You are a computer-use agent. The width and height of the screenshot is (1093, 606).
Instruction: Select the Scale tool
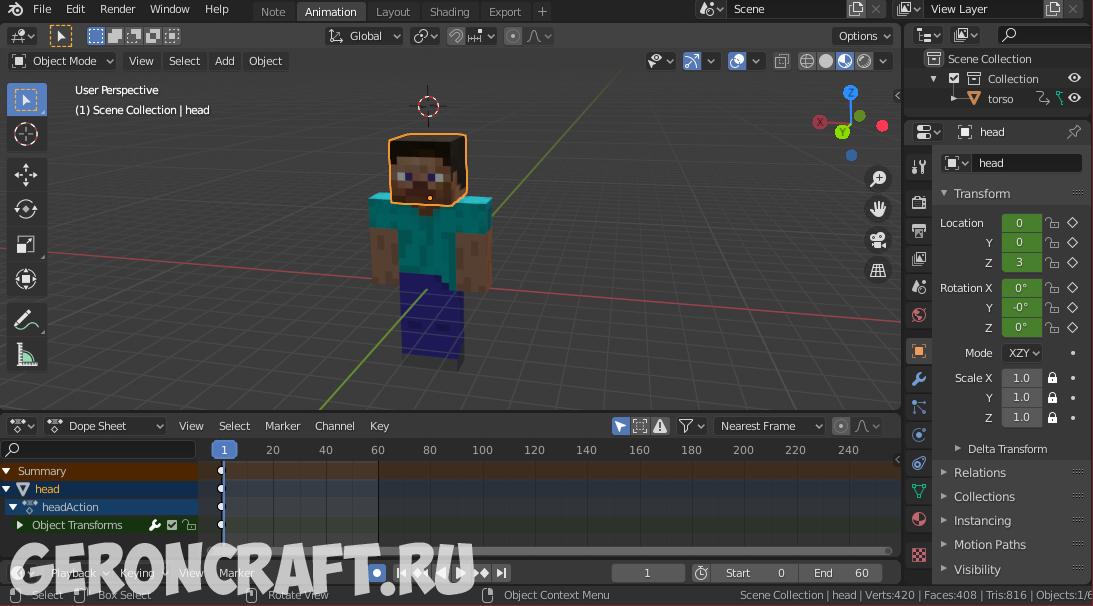26,245
